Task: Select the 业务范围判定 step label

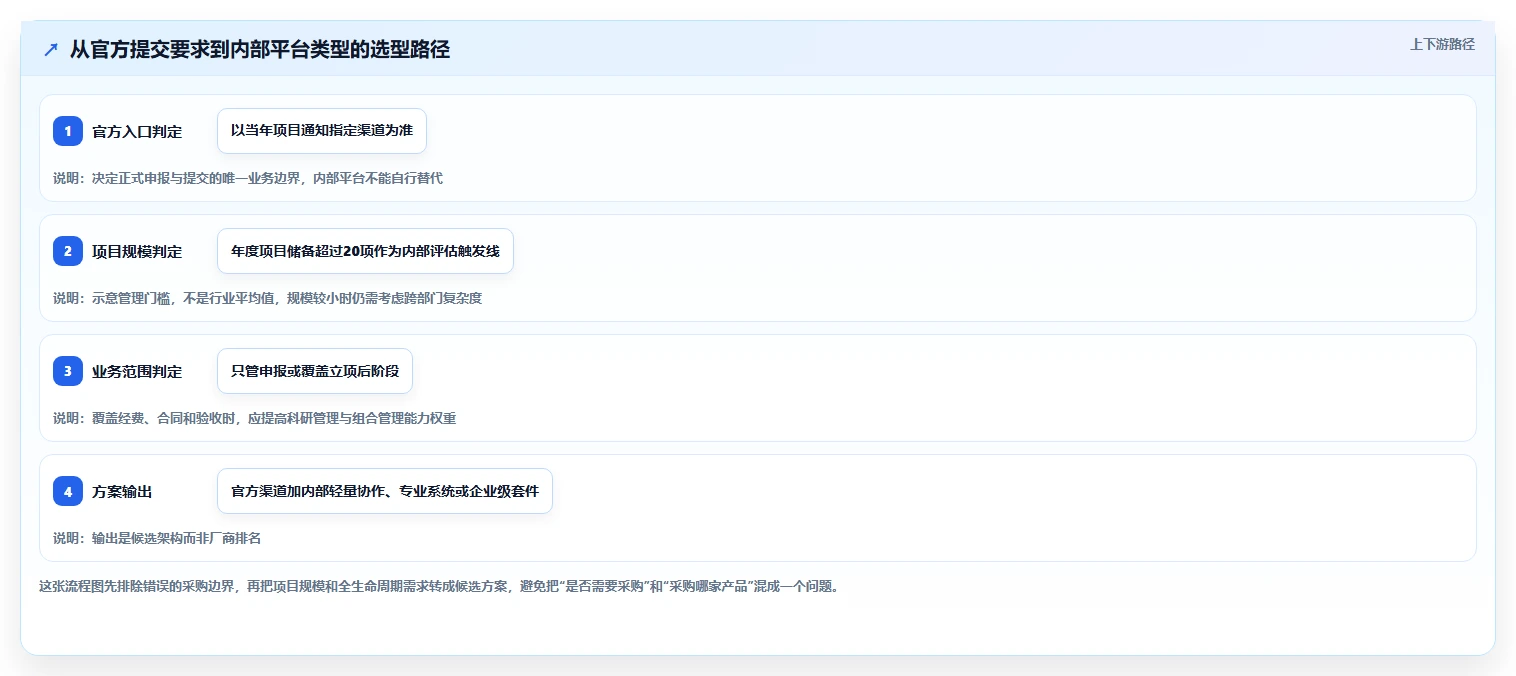Action: 137,371
